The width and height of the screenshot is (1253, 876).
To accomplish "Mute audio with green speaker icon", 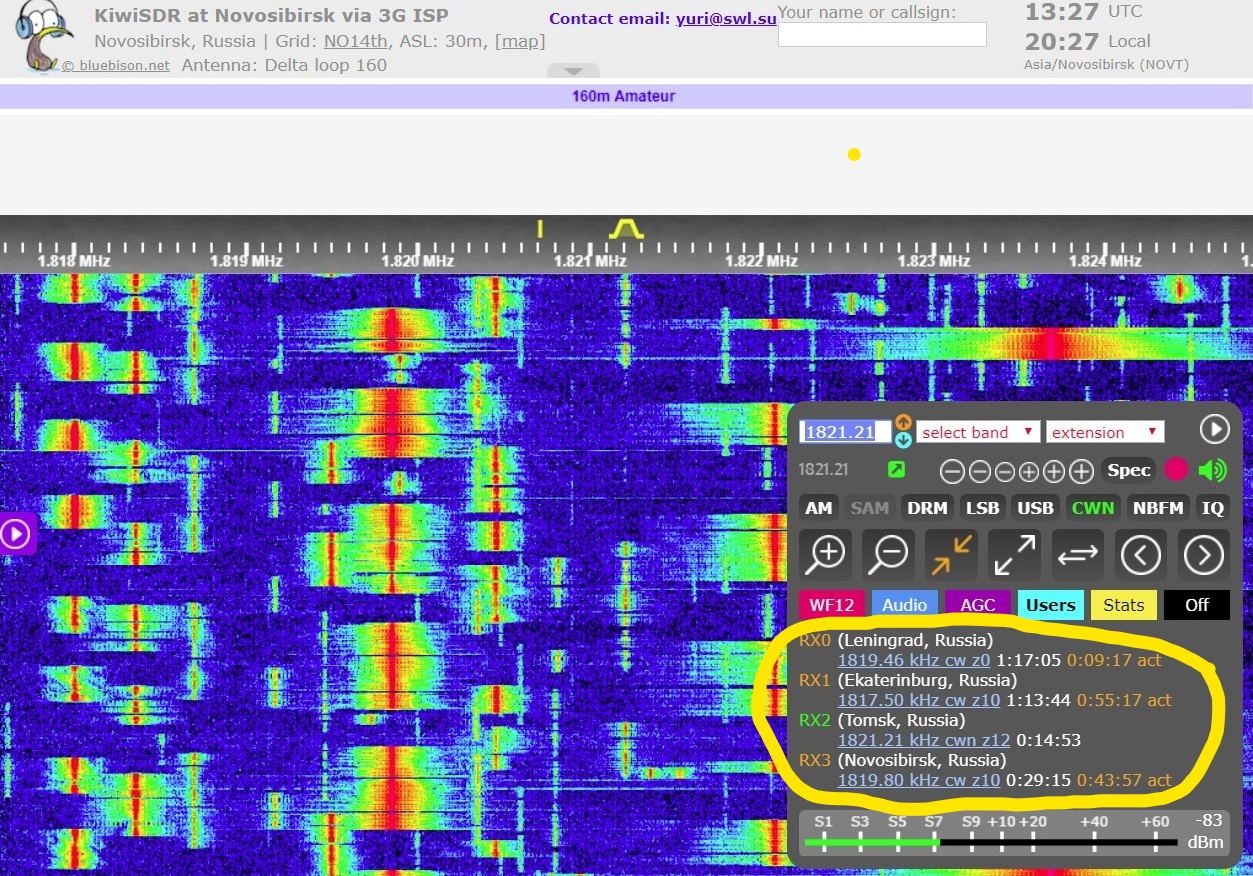I will 1212,470.
